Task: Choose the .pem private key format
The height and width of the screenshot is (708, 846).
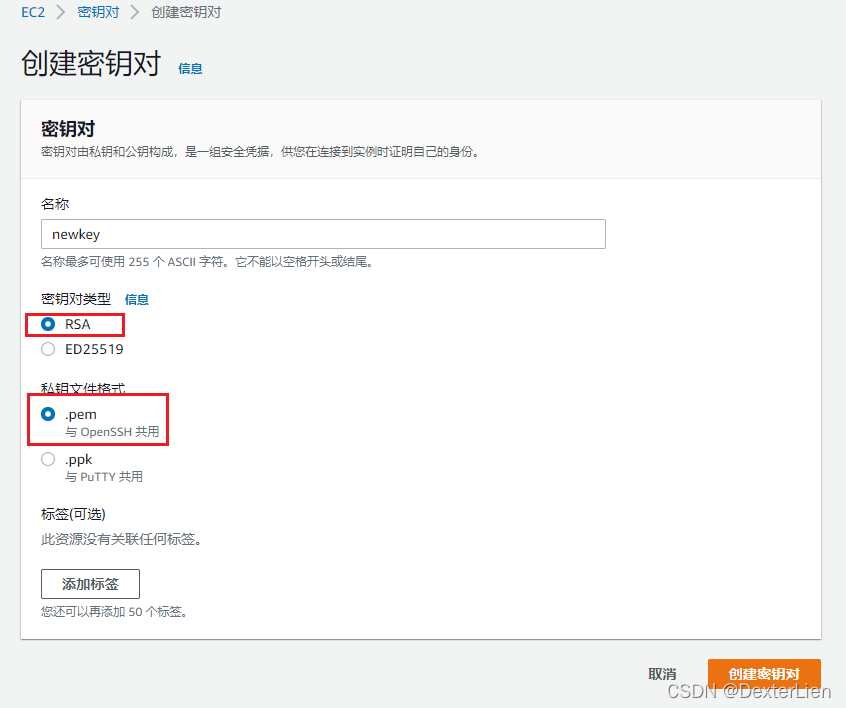Action: point(48,414)
